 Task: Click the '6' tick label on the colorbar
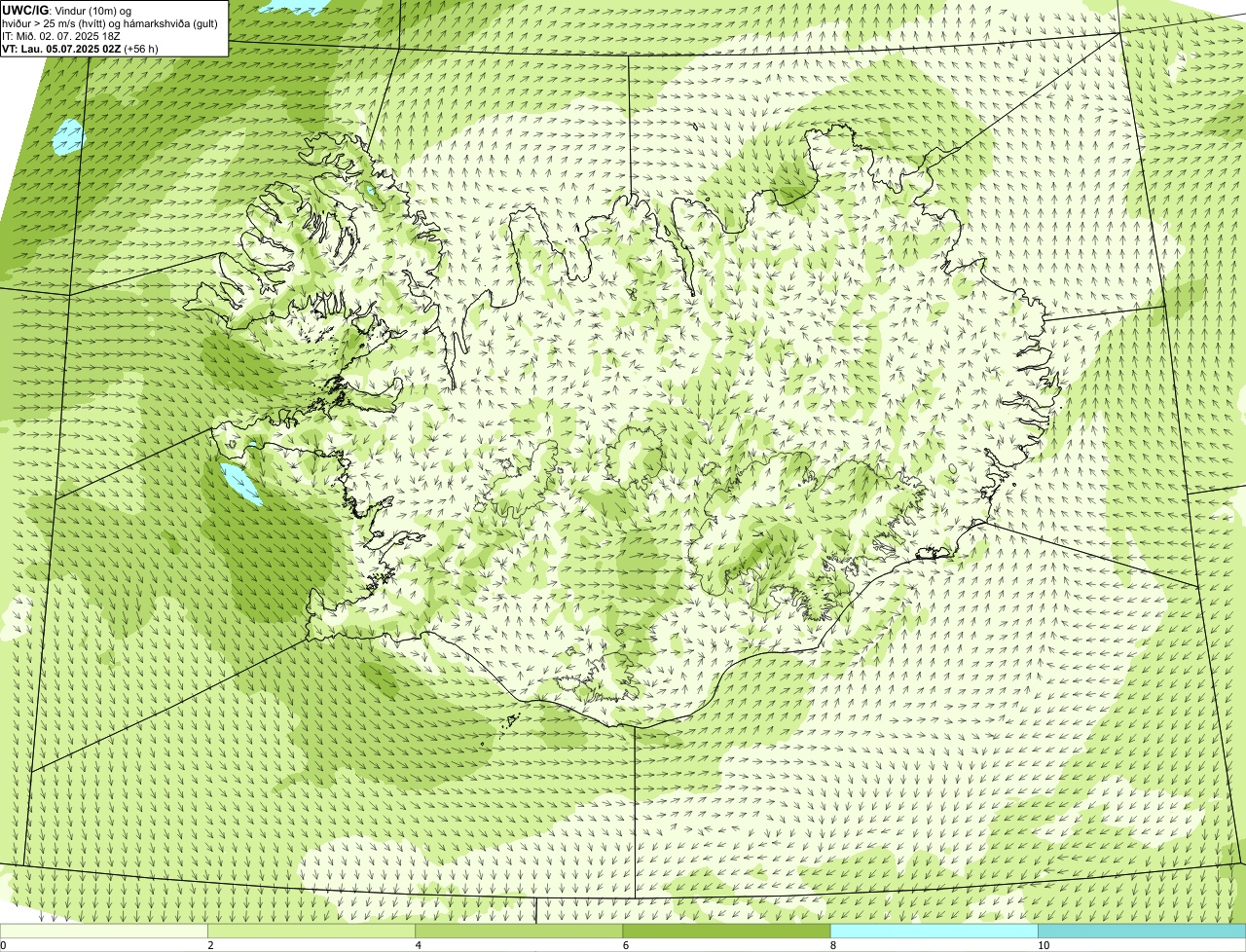click(626, 945)
